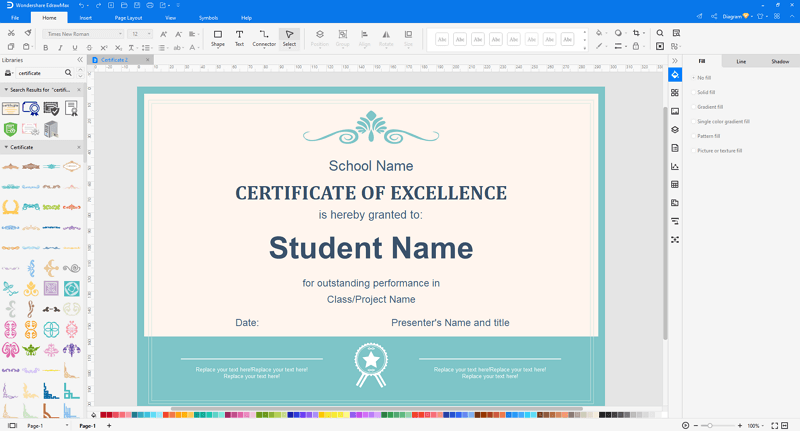Click the Layers icon in right sidebar
The image size is (800, 431).
click(675, 130)
